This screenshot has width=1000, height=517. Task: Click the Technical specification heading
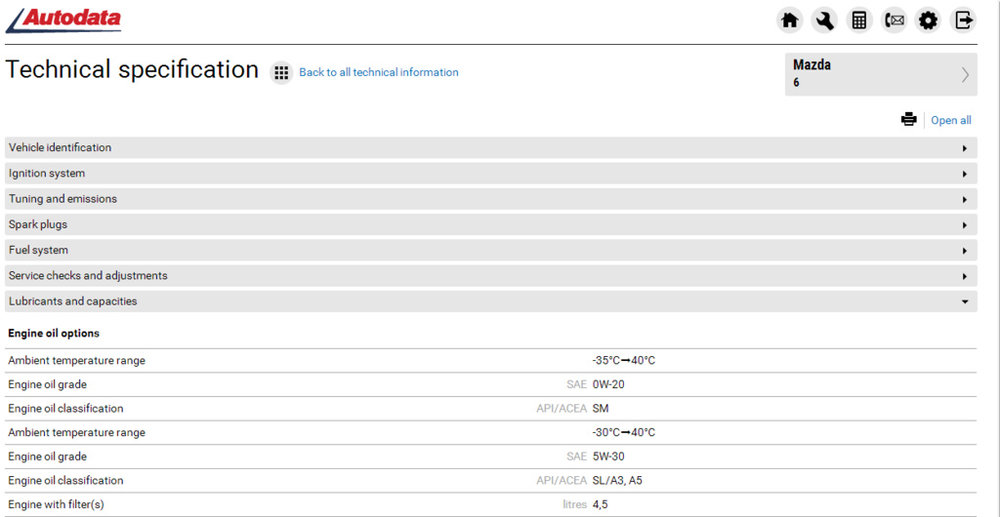pyautogui.click(x=132, y=69)
